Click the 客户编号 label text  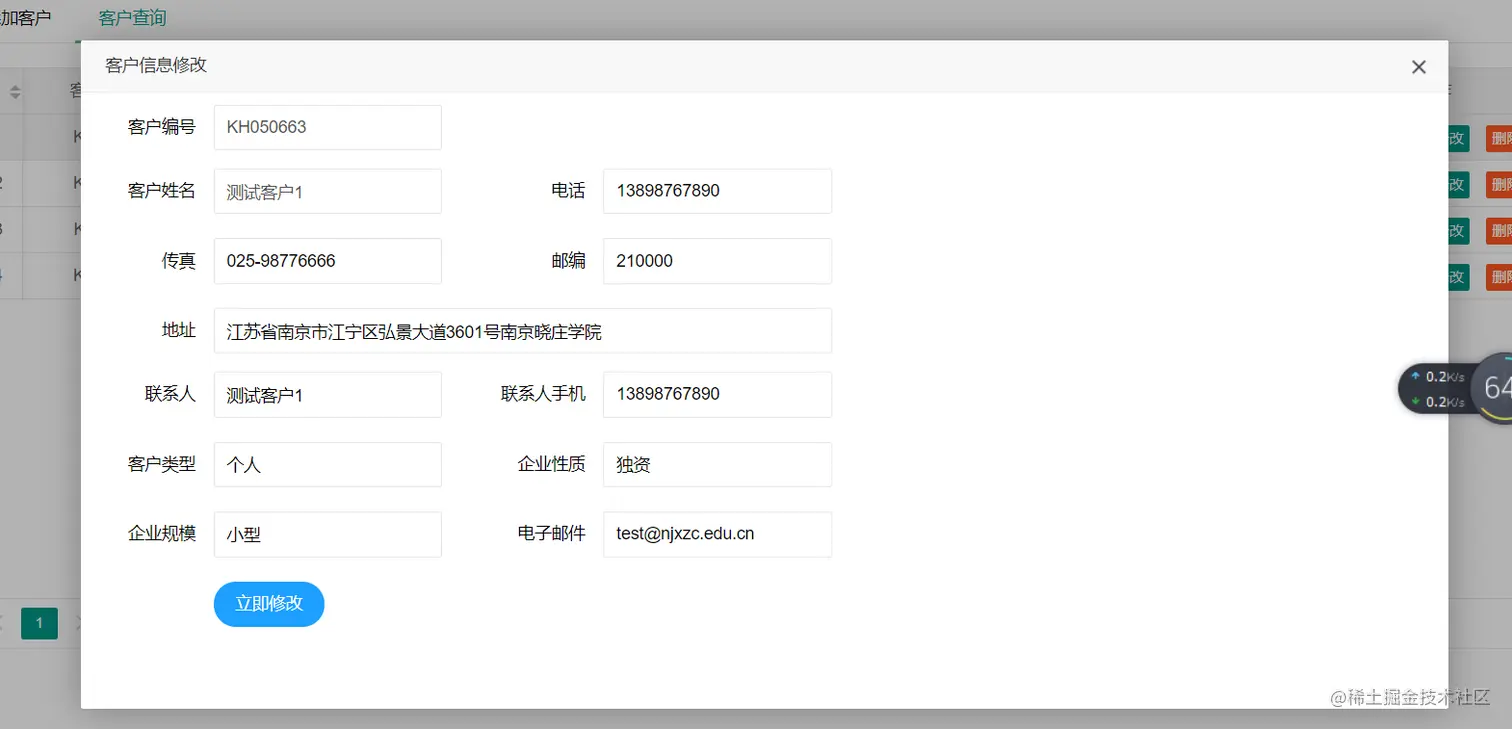[x=162, y=127]
